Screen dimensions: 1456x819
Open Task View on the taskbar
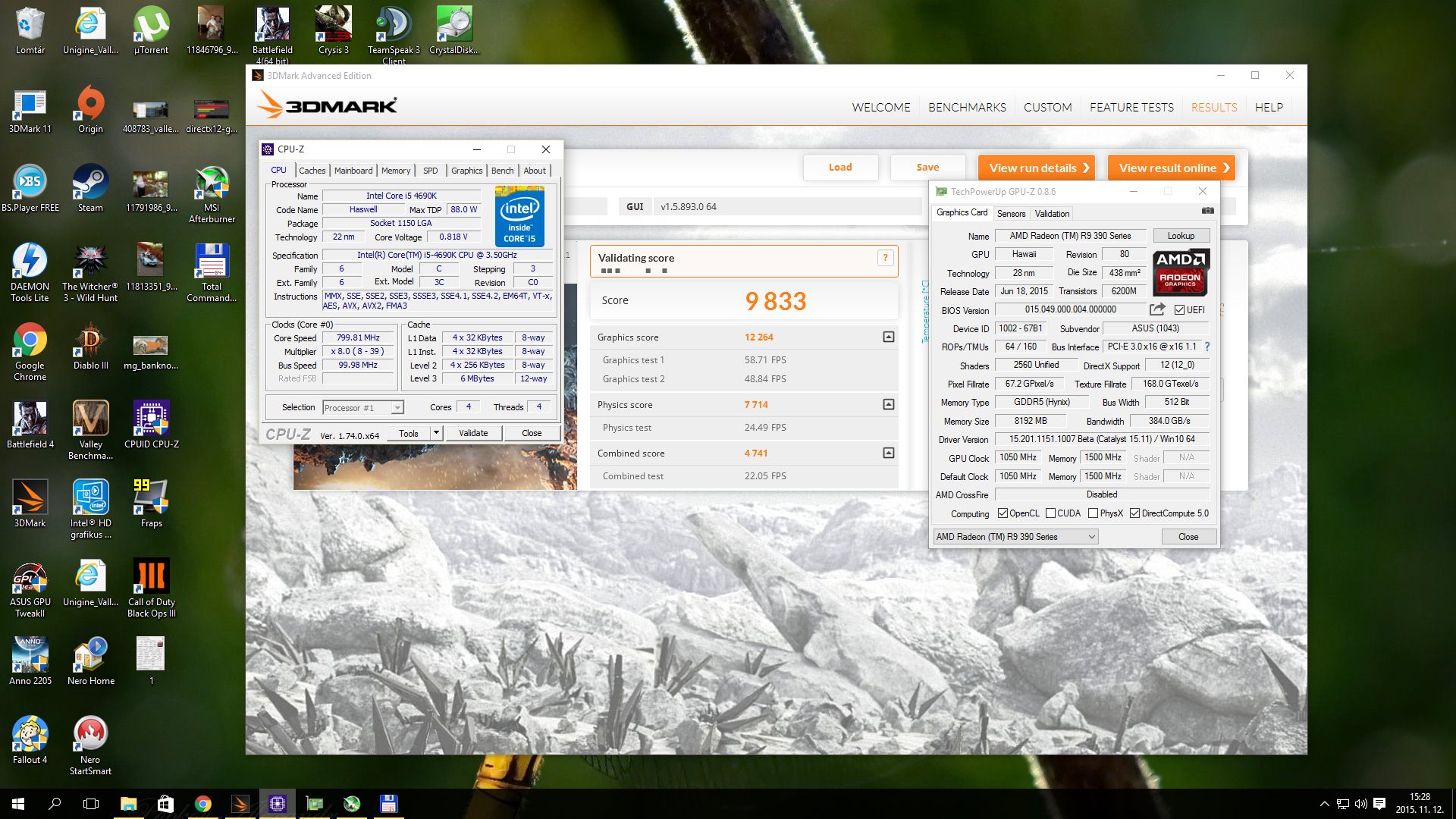(x=91, y=804)
